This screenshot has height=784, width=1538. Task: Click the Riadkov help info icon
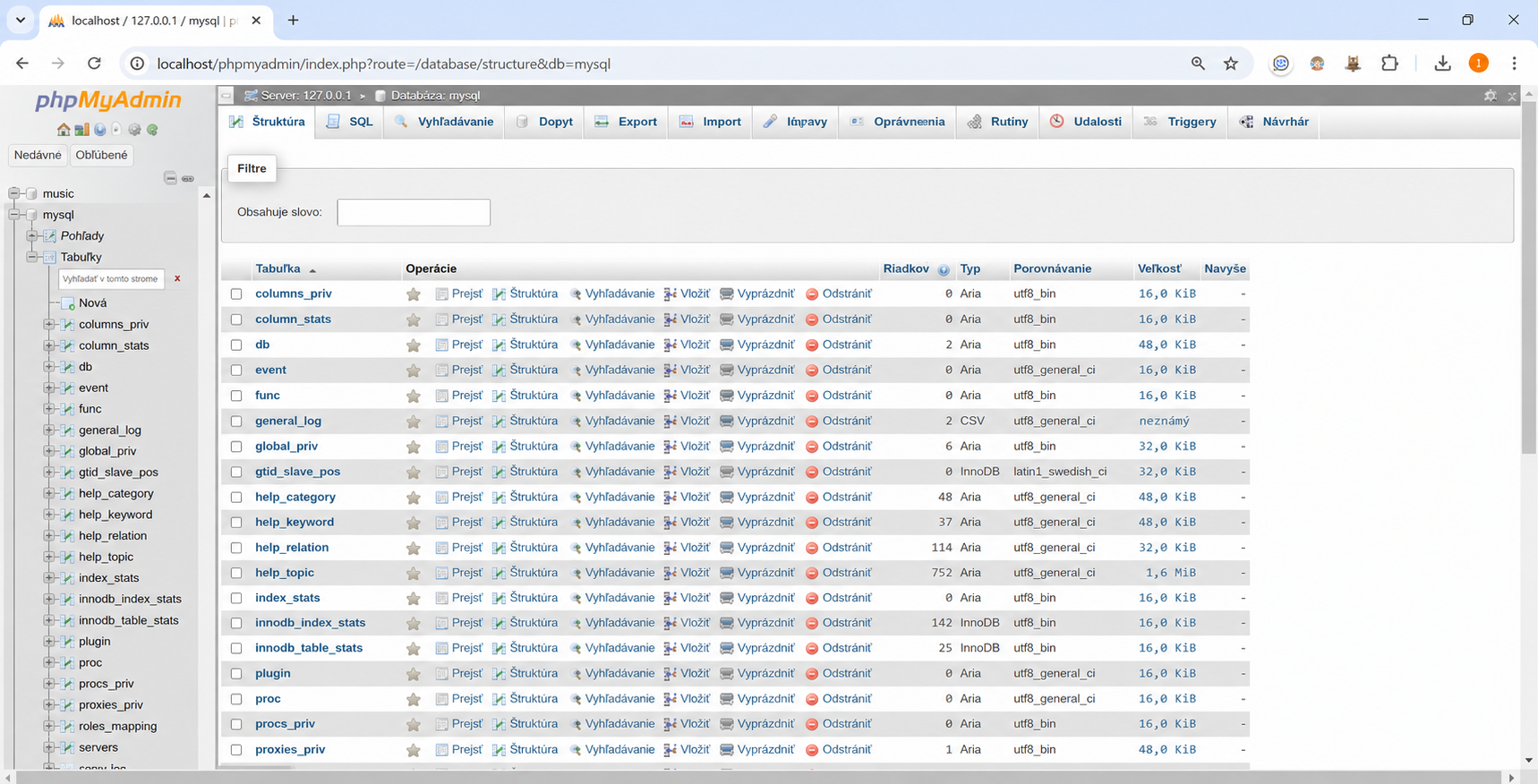point(944,269)
